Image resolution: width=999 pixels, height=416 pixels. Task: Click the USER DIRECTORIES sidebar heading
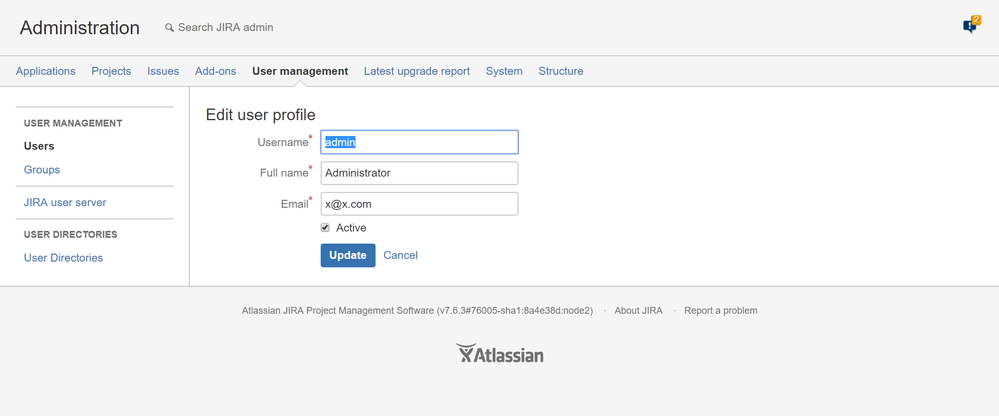tap(71, 234)
